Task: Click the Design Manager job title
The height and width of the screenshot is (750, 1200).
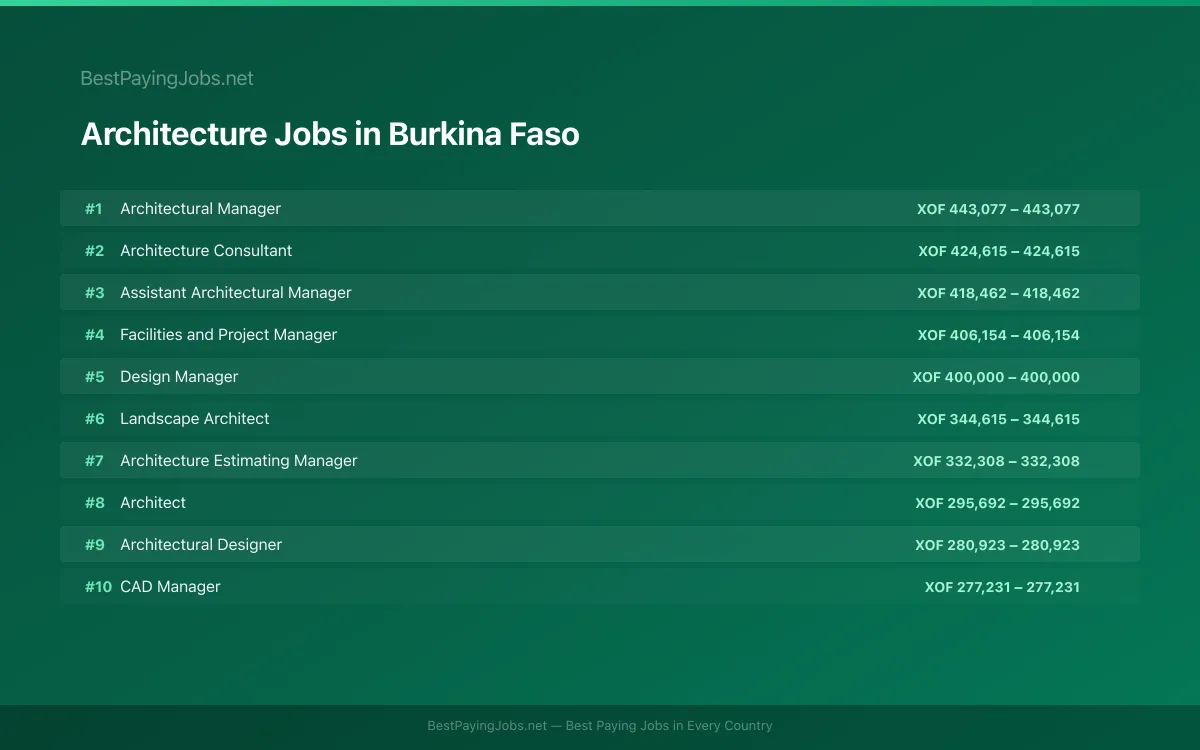Action: pyautogui.click(x=179, y=376)
